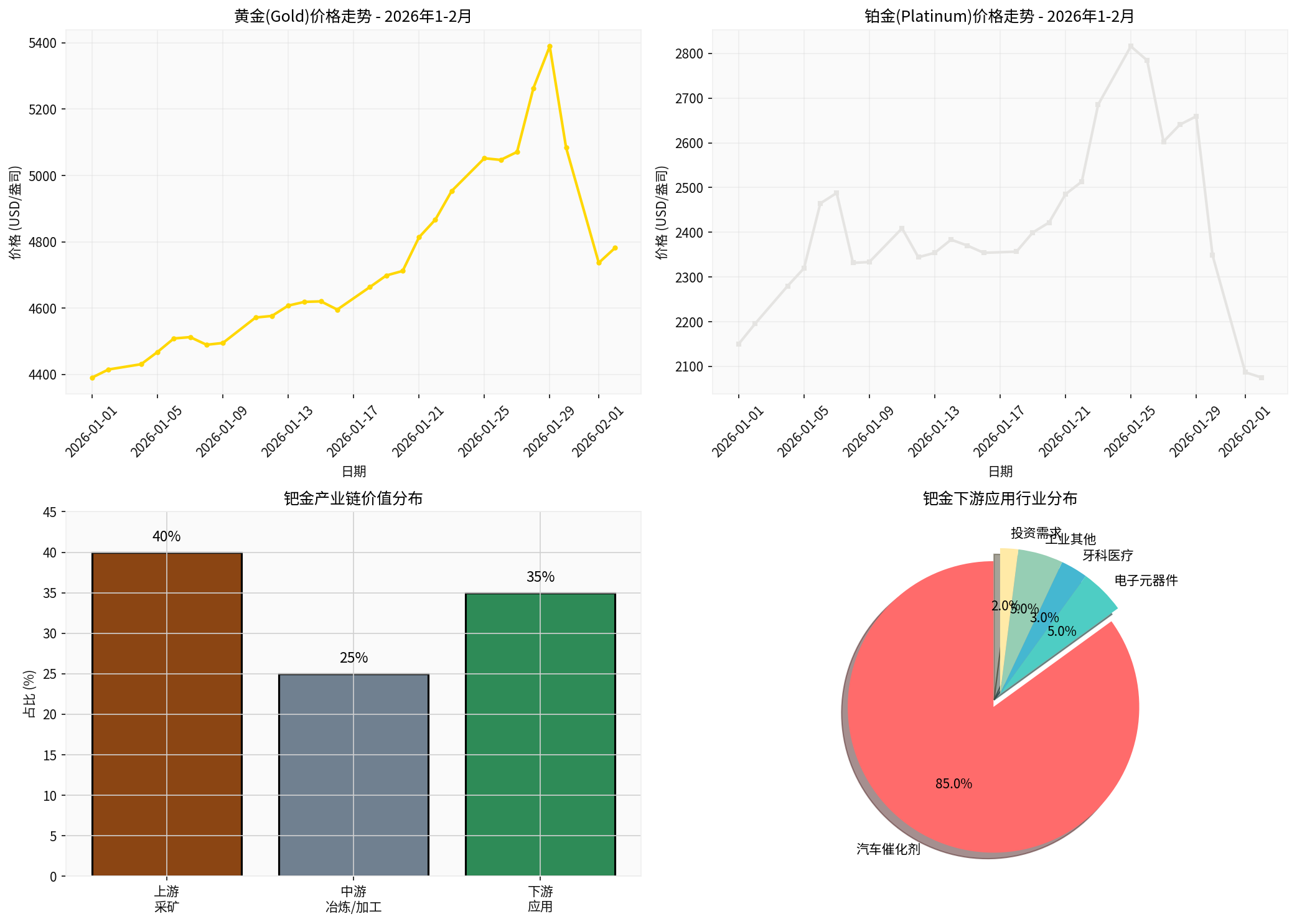The image size is (1297, 924).
Task: Click the gold chart title text
Action: tap(353, 16)
